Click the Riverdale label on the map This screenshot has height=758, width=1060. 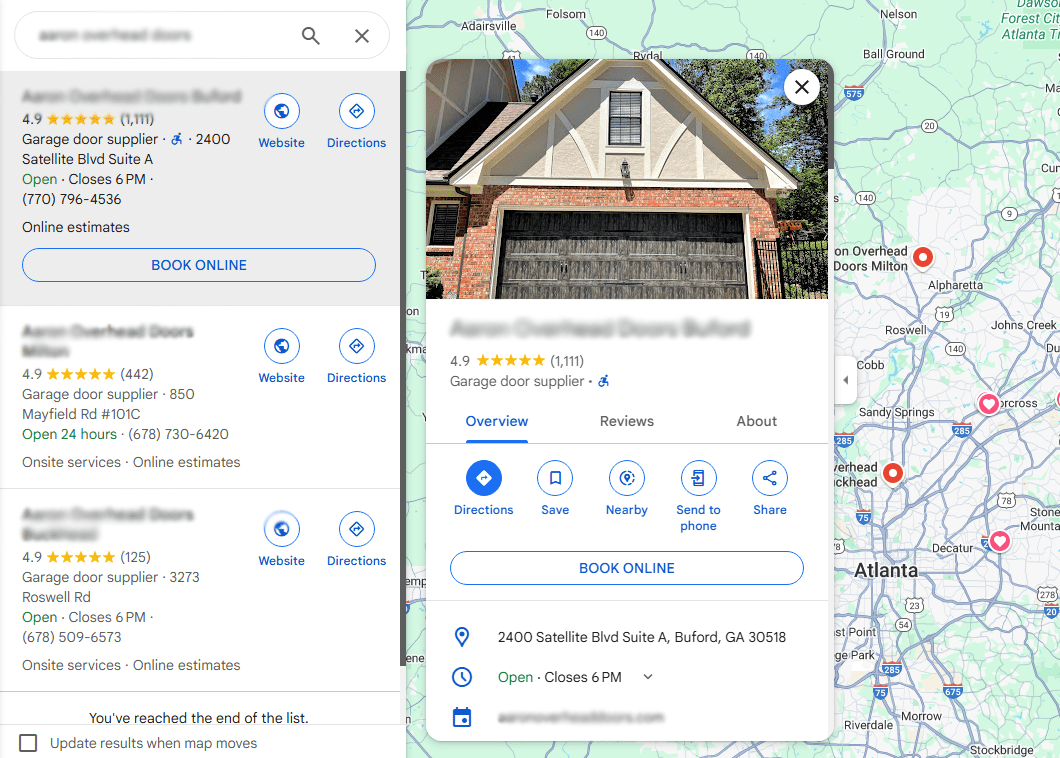click(x=869, y=725)
